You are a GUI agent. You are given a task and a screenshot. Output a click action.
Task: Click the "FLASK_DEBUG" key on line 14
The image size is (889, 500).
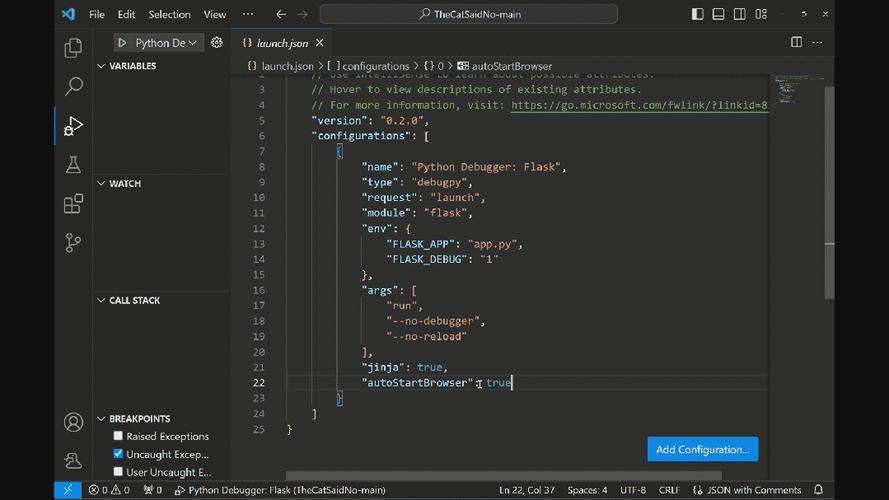click(x=427, y=259)
